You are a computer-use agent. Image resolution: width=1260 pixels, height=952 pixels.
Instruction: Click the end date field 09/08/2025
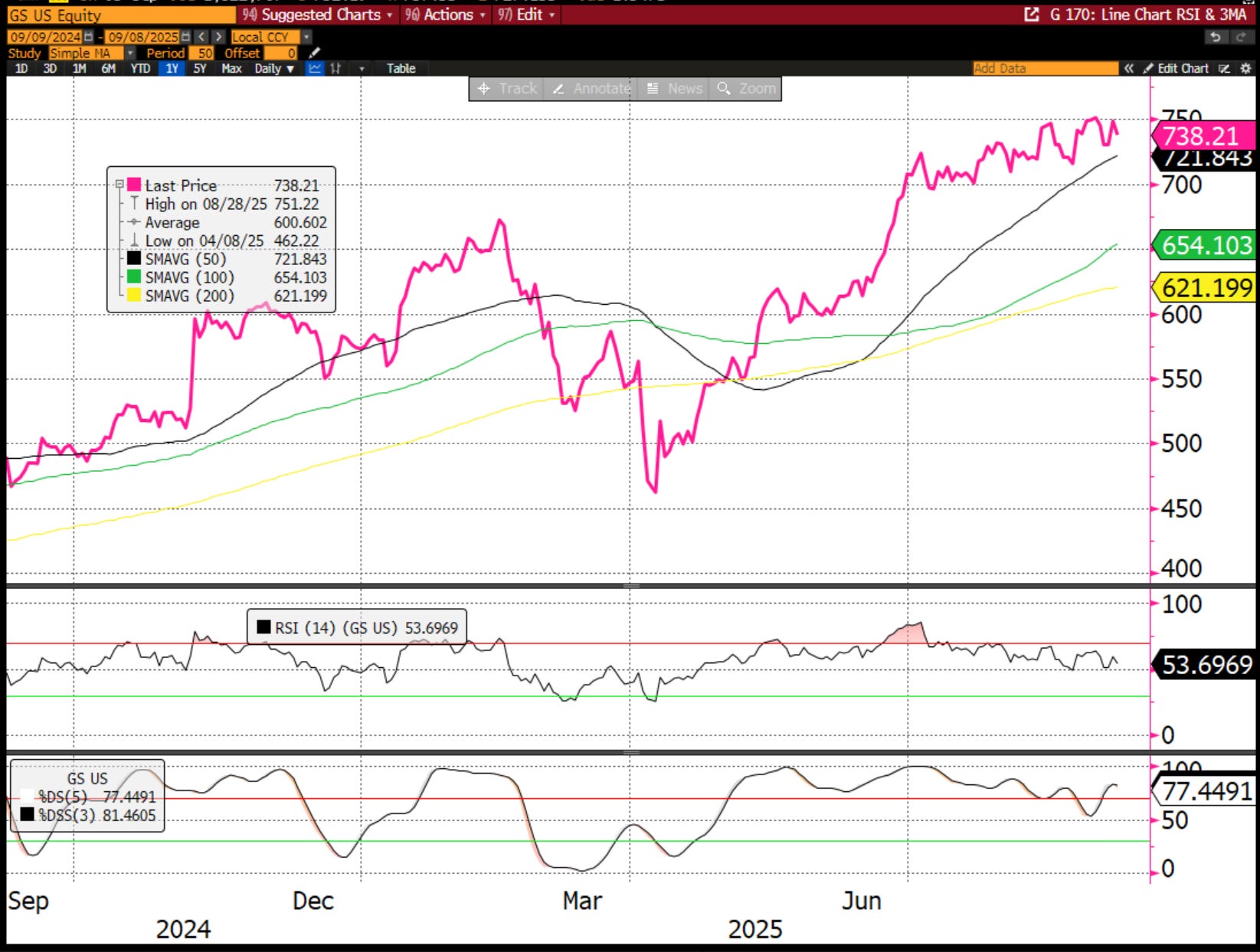click(142, 37)
